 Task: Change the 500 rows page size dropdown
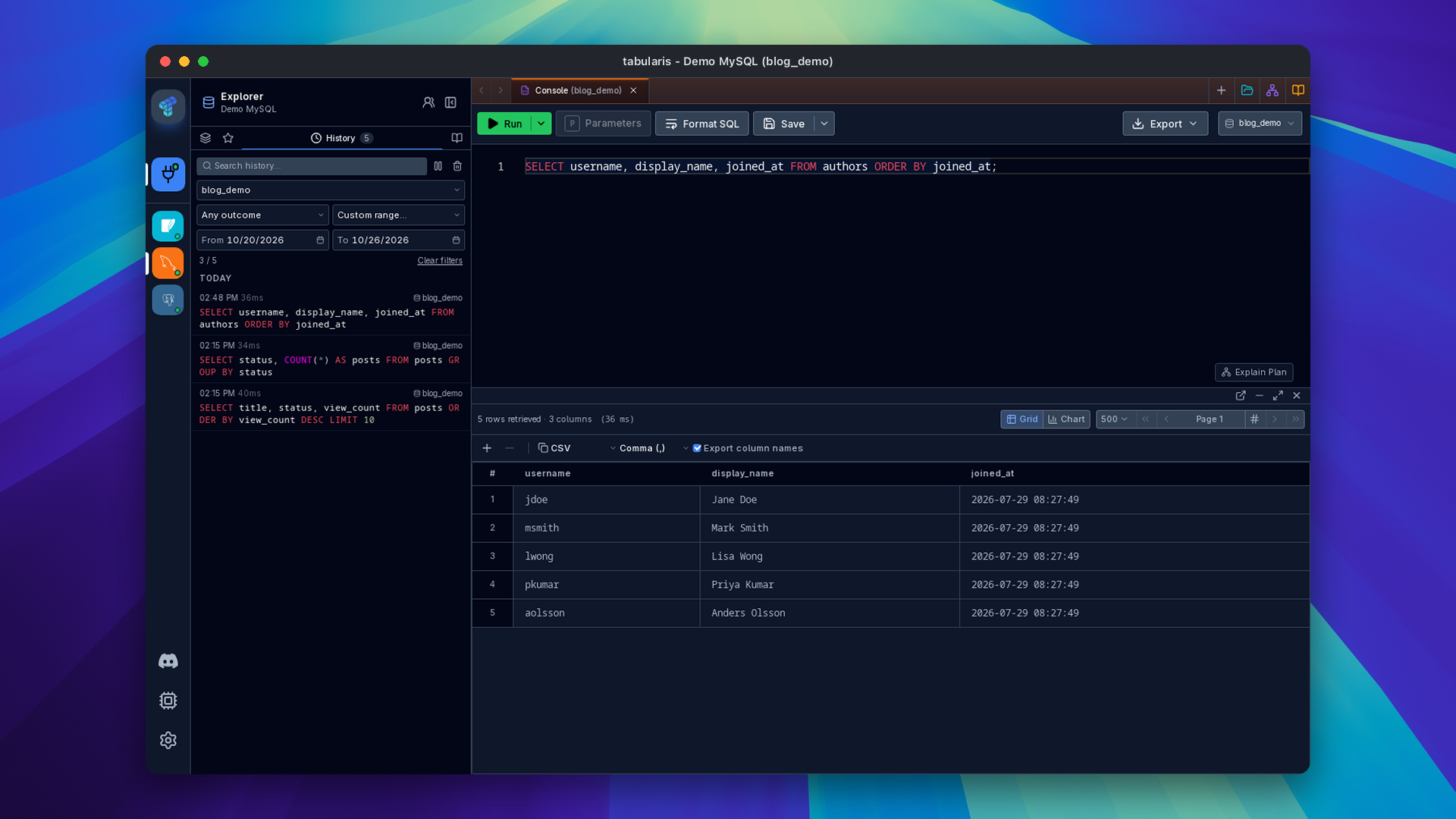(1114, 419)
